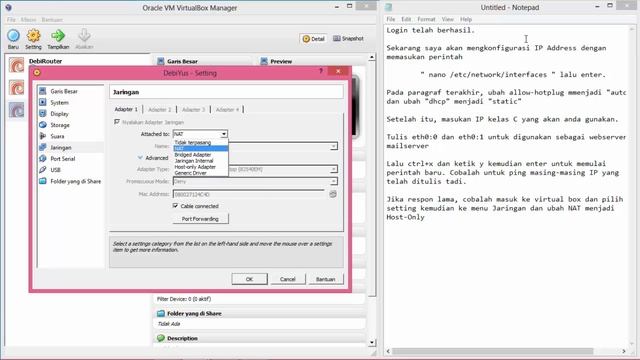The image size is (640, 360).
Task: Click Notepad horizontal scrollbar
Action: click(493, 351)
